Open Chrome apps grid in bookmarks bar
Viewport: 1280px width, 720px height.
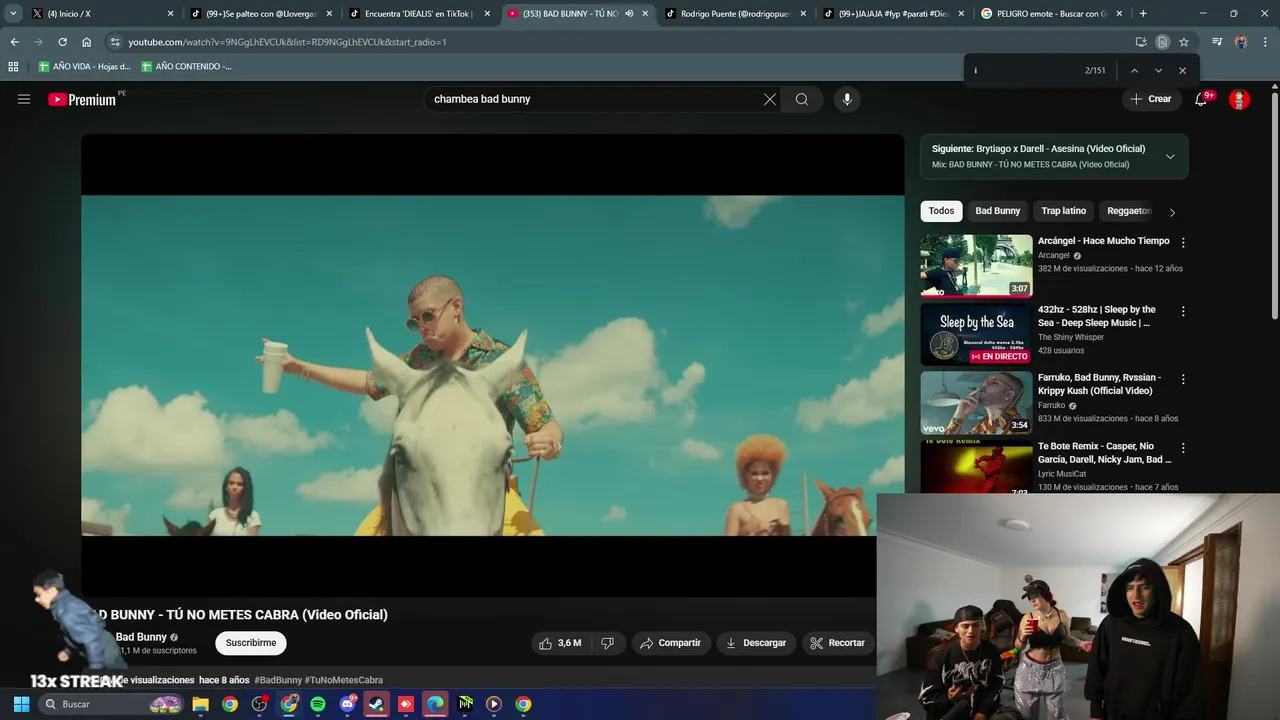click(13, 66)
